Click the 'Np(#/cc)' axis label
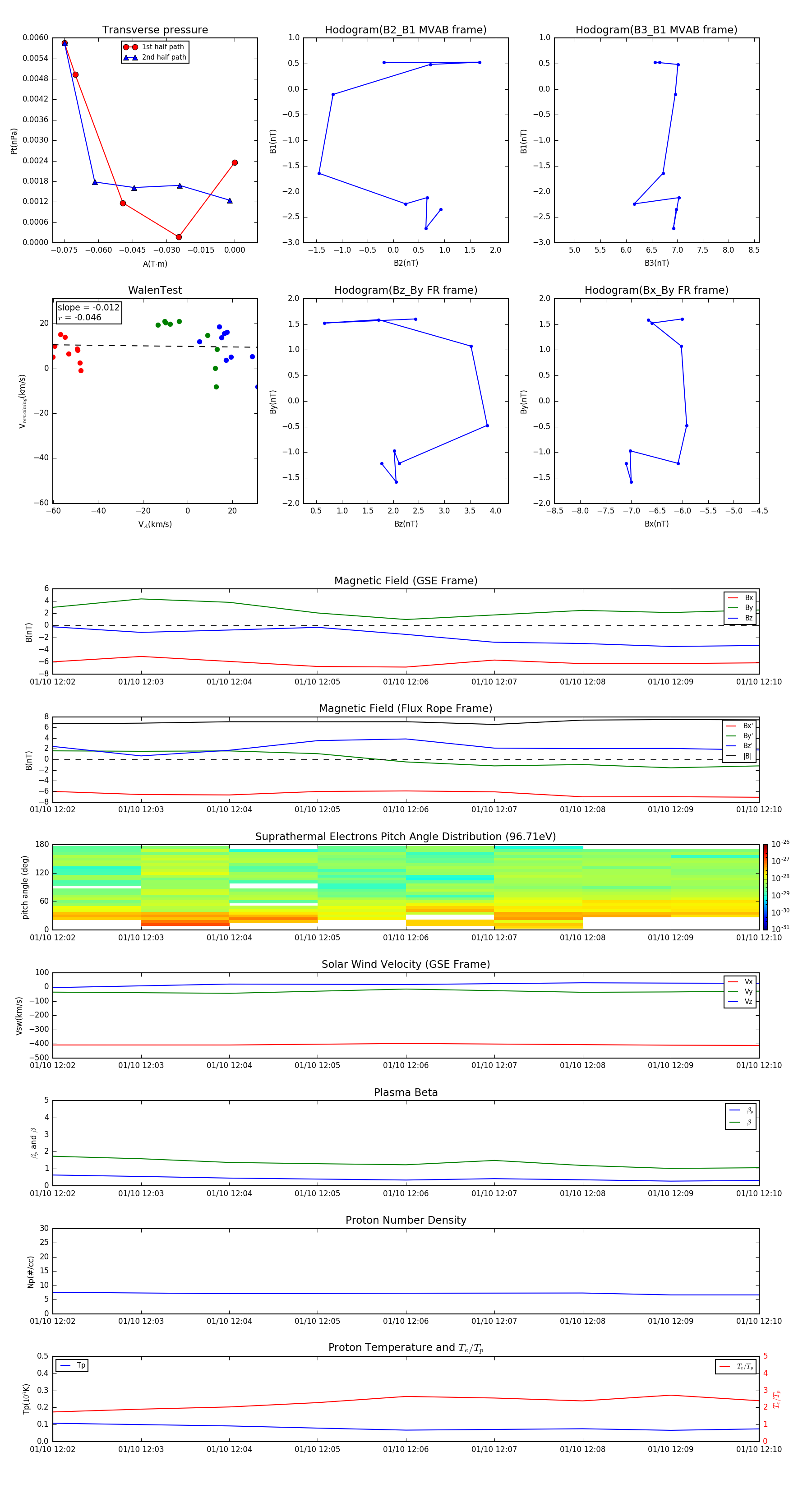Screen dimensions: 812x1489 pos(31,1272)
